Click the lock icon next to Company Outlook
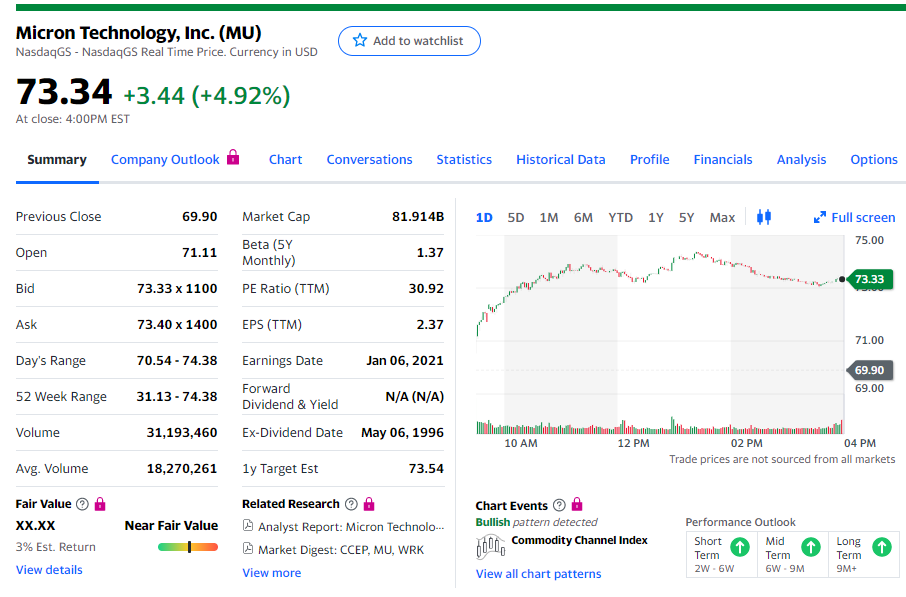The height and width of the screenshot is (597, 906). (233, 158)
